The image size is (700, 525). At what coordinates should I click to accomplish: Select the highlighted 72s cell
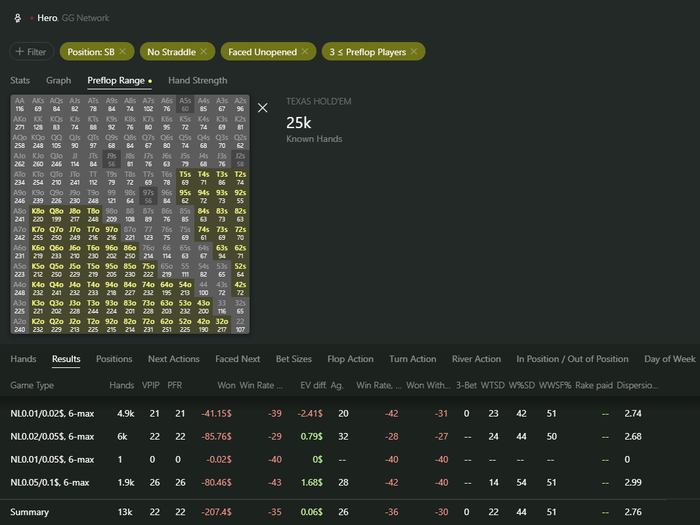point(240,233)
